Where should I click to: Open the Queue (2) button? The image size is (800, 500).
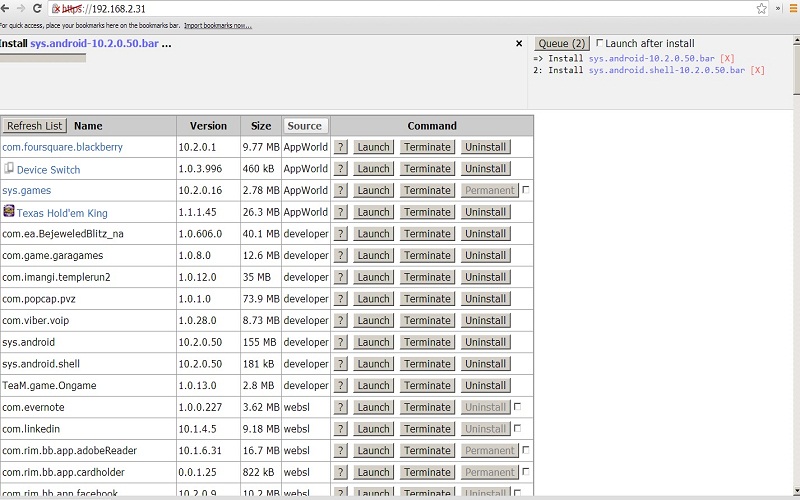point(562,43)
